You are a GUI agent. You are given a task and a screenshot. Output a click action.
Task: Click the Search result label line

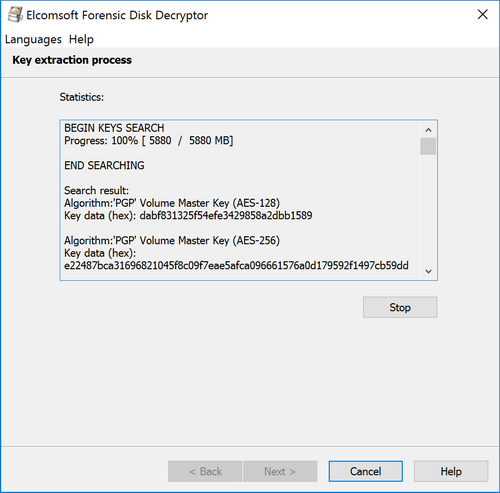coord(96,191)
